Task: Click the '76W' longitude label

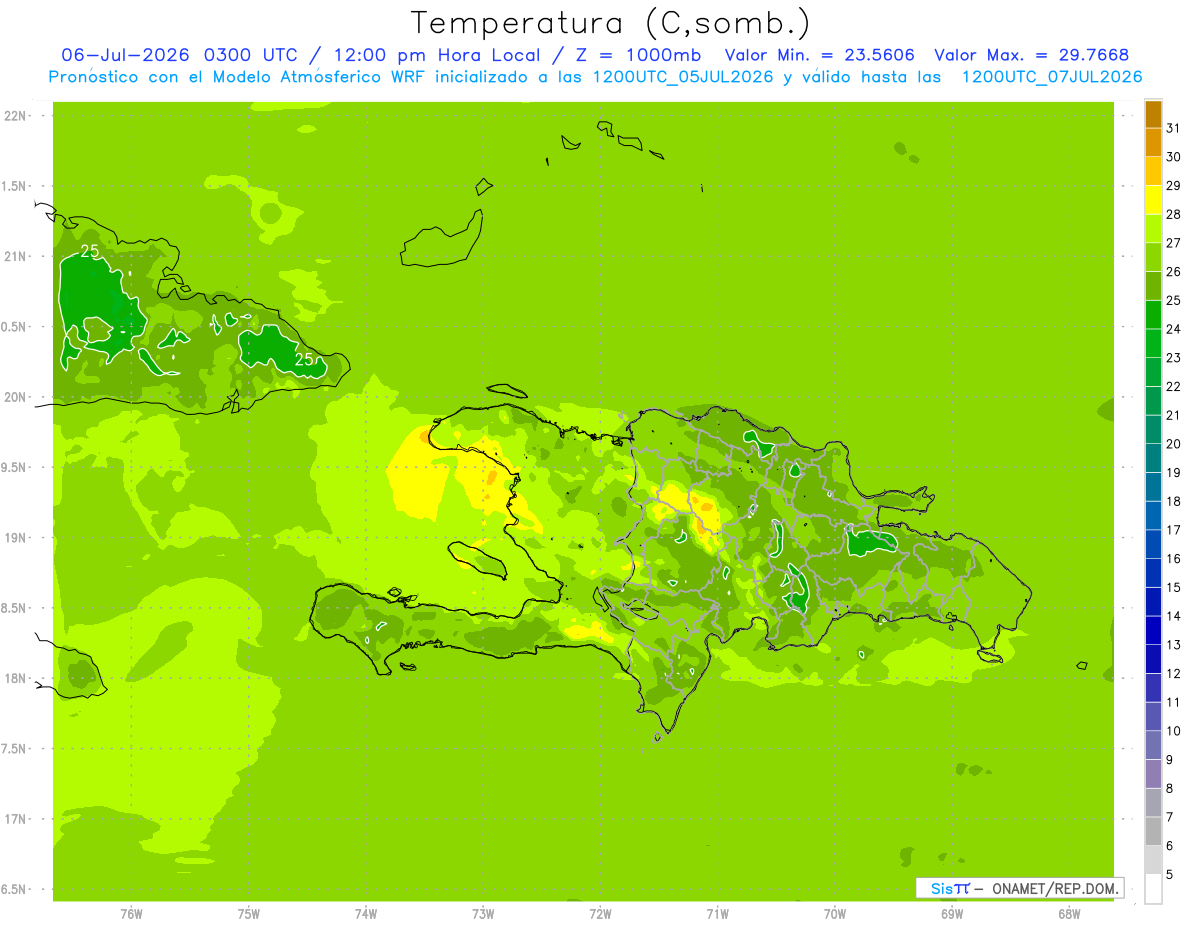Action: tap(131, 914)
